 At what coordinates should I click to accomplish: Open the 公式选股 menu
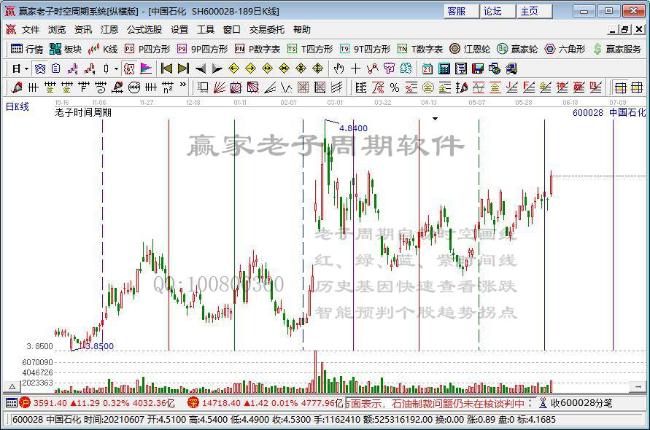(144, 30)
